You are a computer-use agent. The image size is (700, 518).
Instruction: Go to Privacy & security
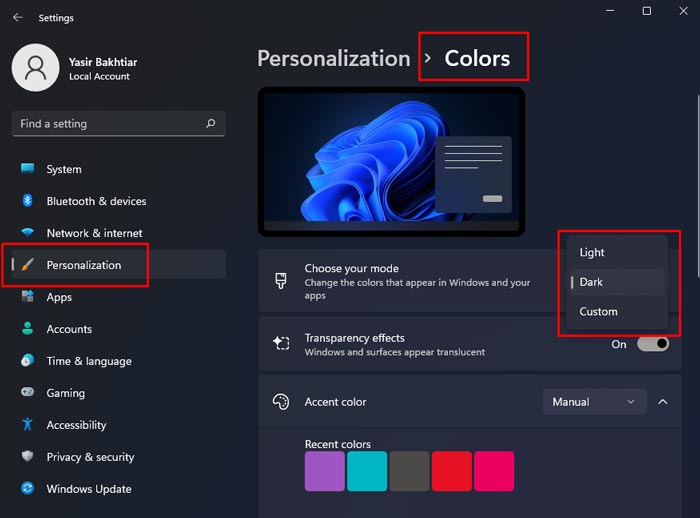pos(118,457)
